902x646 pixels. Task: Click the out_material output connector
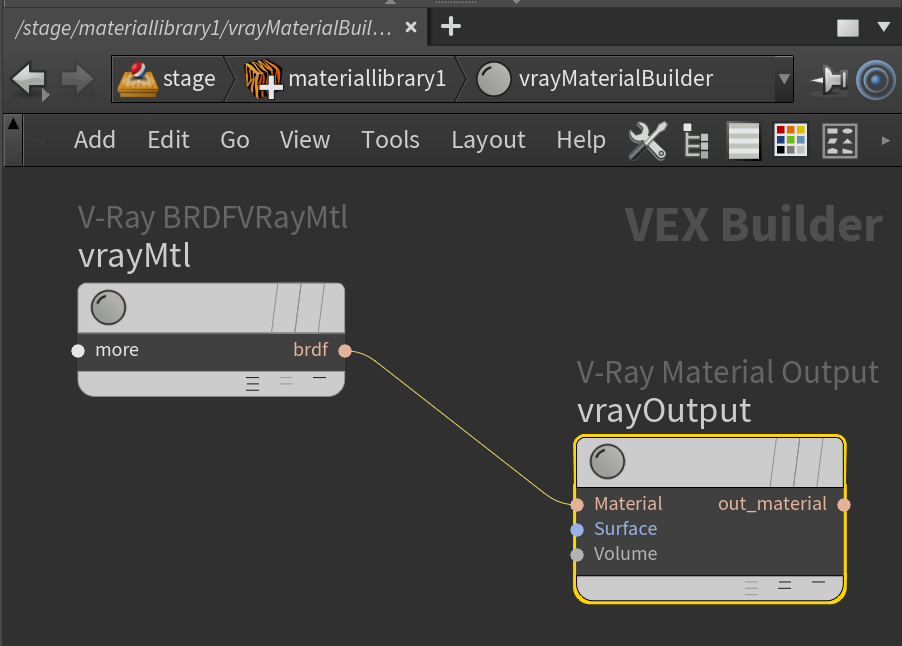(844, 504)
